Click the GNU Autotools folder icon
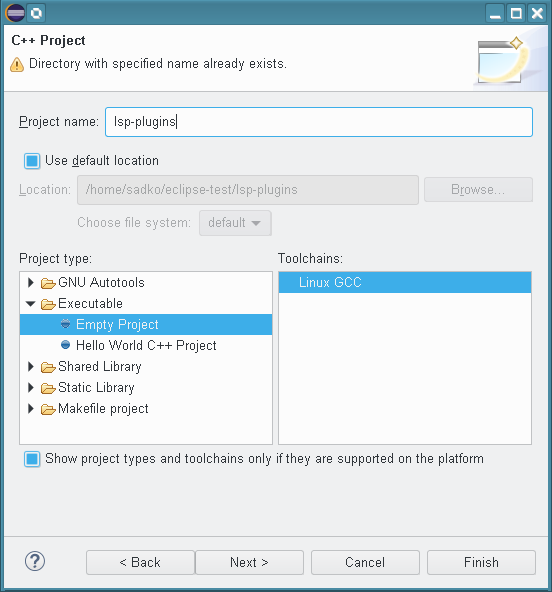This screenshot has height=592, width=552. (48, 283)
